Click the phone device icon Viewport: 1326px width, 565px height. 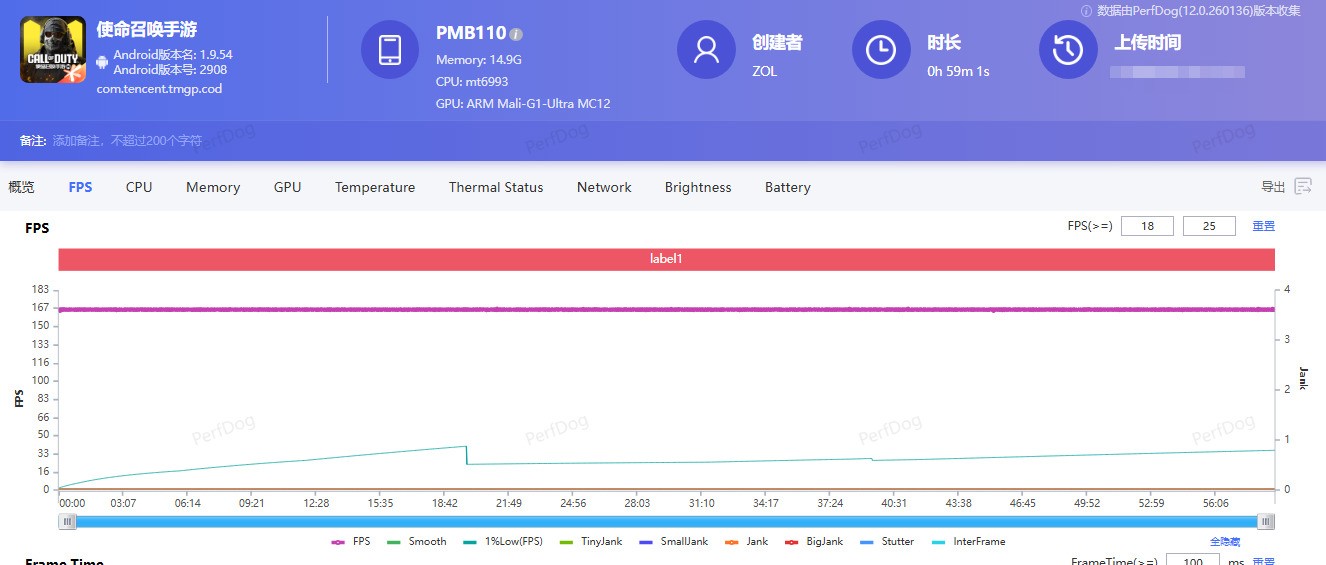coord(389,50)
